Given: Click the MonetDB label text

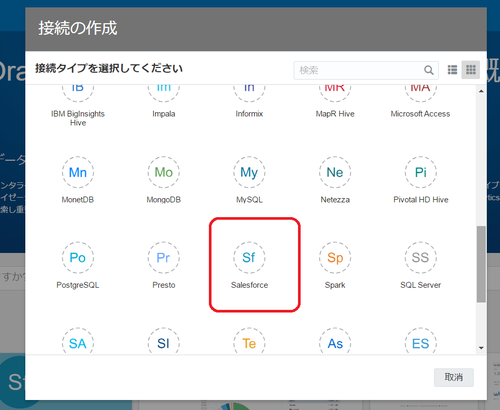Looking at the screenshot, I should point(78,200).
